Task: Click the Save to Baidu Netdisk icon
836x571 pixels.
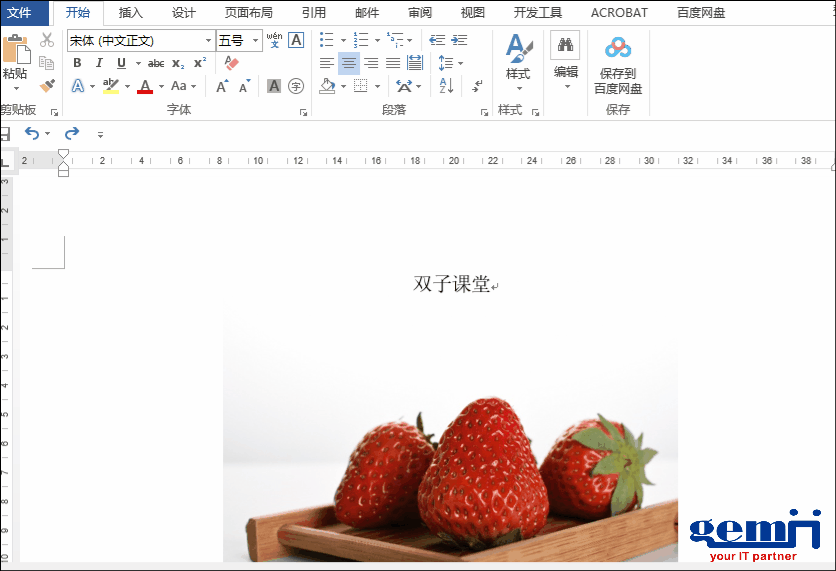Action: [618, 47]
